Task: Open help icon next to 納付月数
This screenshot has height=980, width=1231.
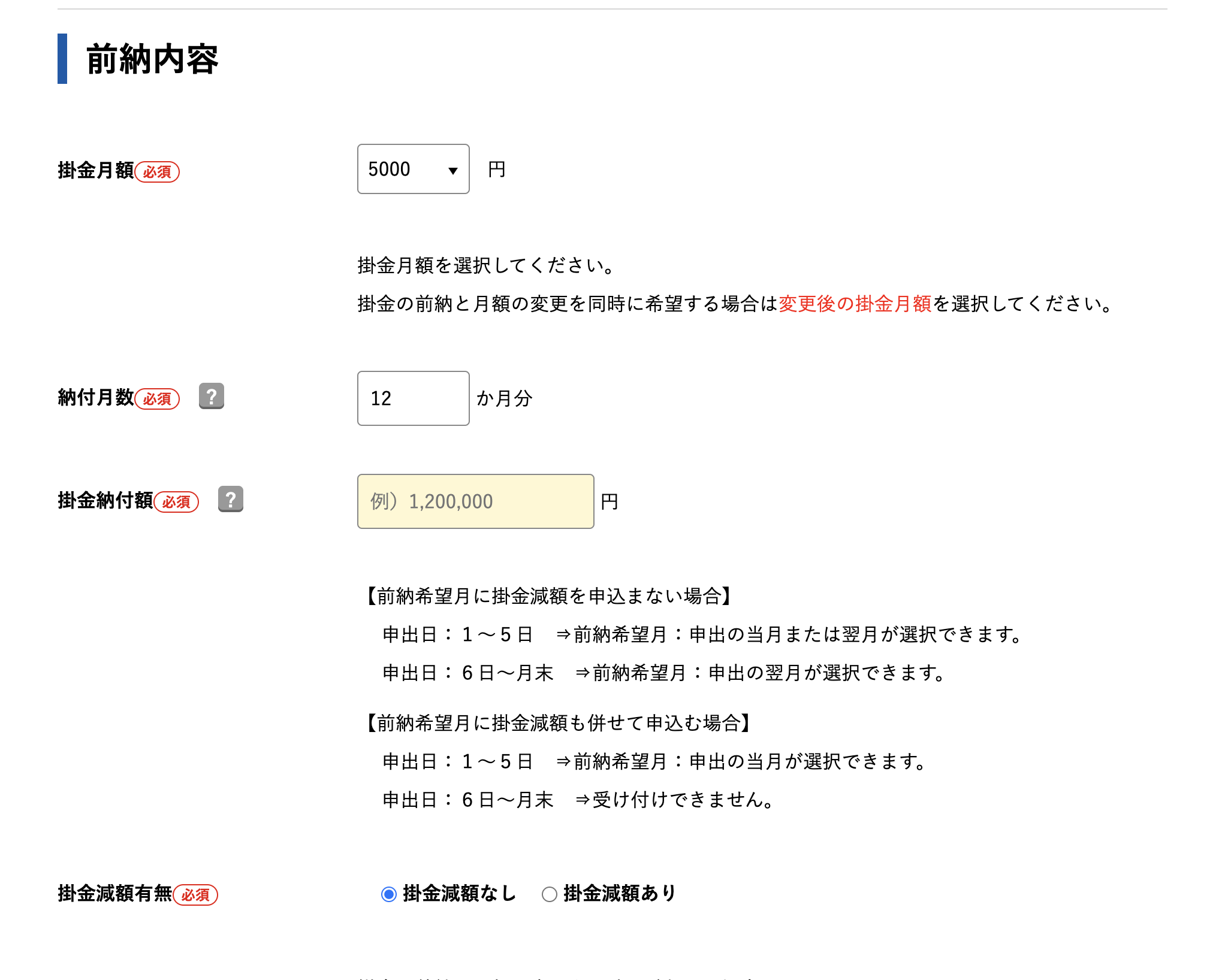Action: pos(212,396)
